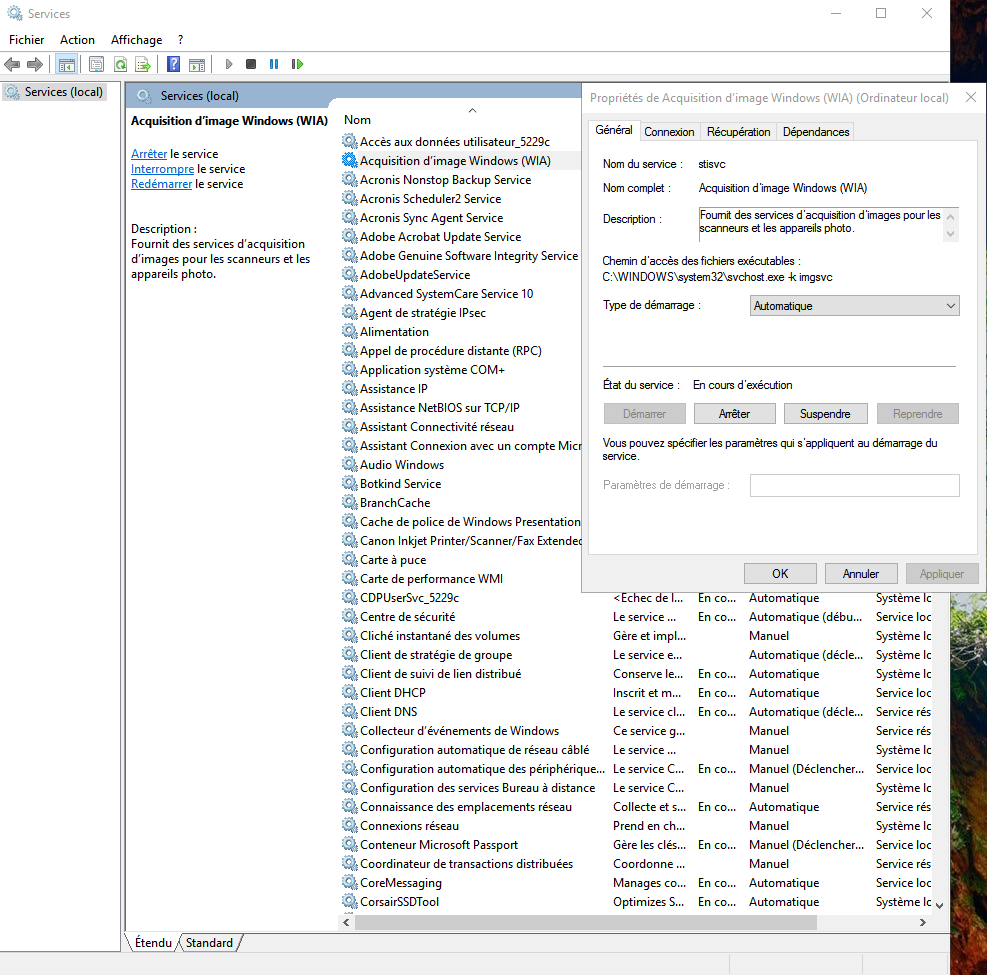
Task: Click the Paramètres de démarrage input field
Action: [x=854, y=485]
